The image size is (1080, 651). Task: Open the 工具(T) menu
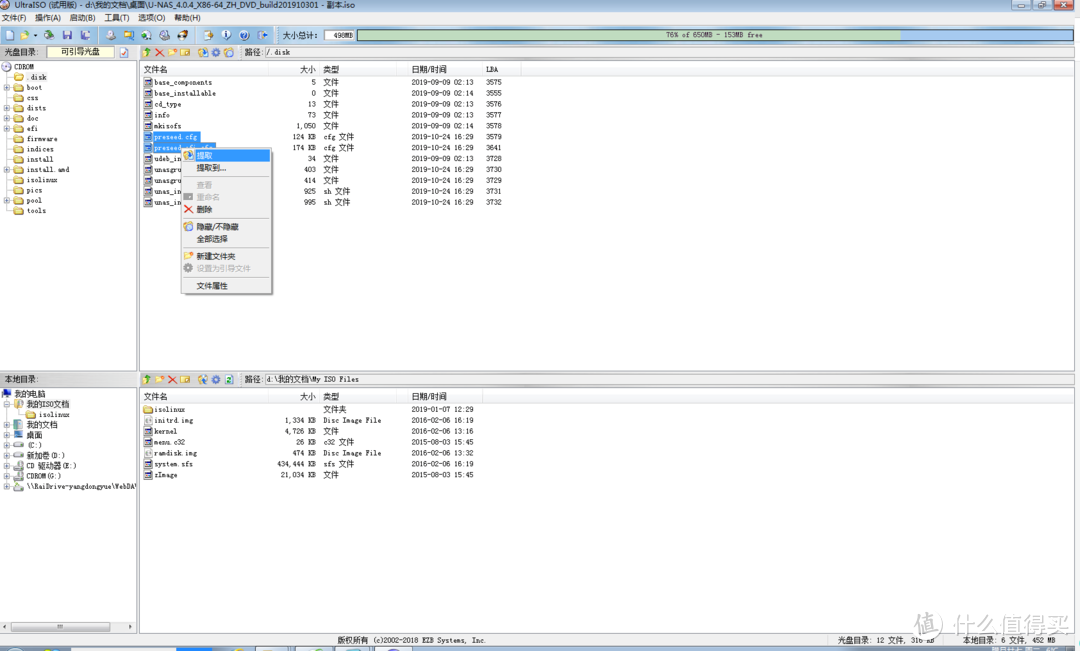[x=116, y=18]
